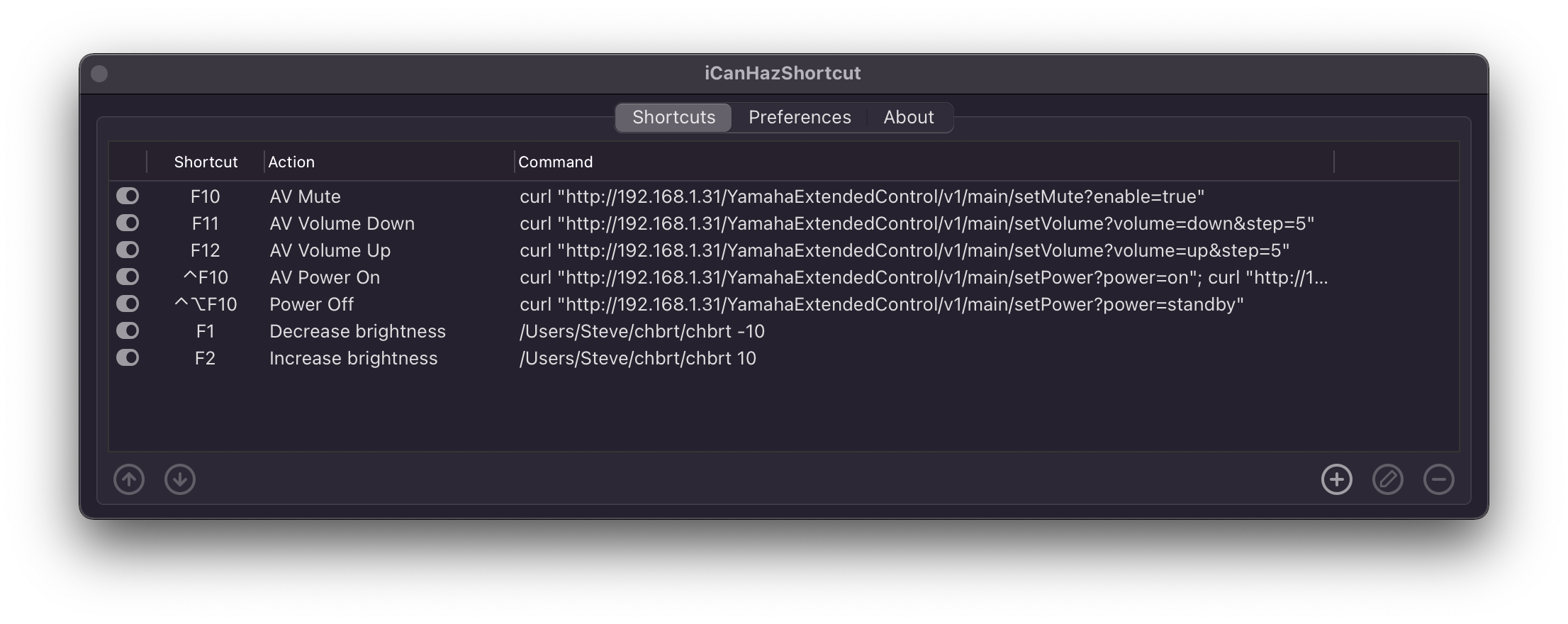Move selected shortcut up
Image resolution: width=1568 pixels, height=624 pixels.
[129, 479]
